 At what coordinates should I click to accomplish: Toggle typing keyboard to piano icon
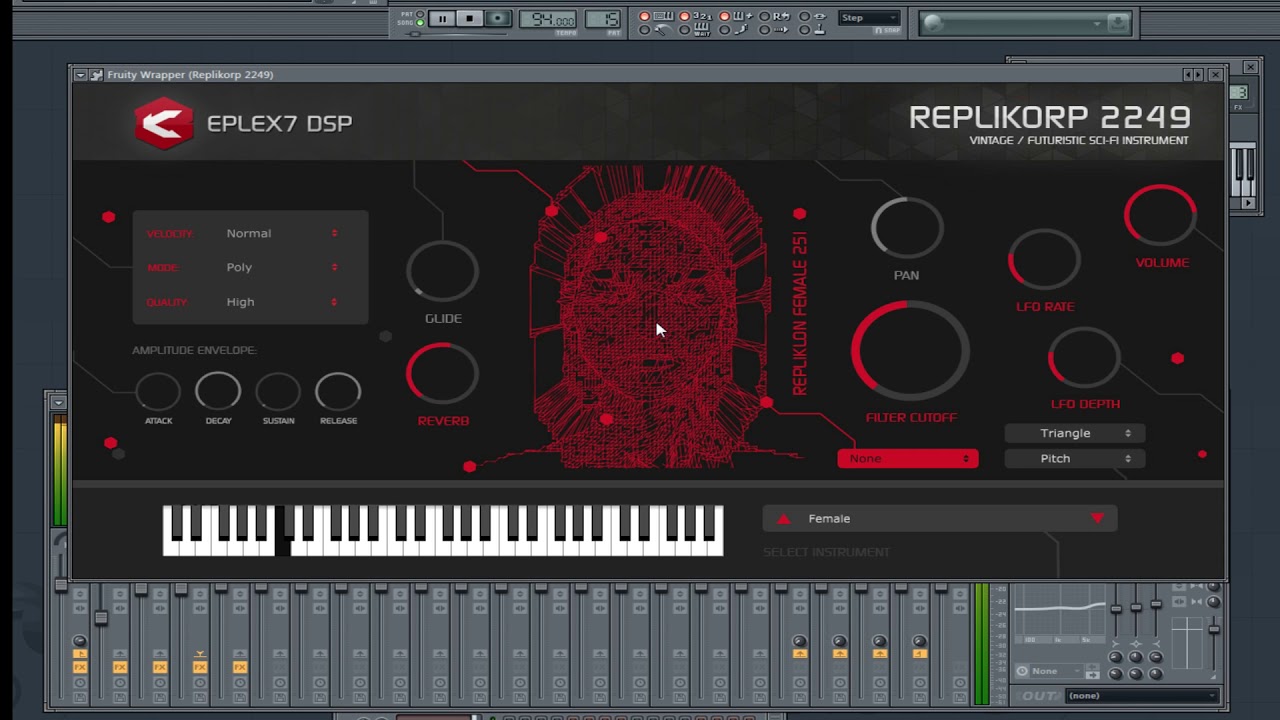(x=664, y=16)
